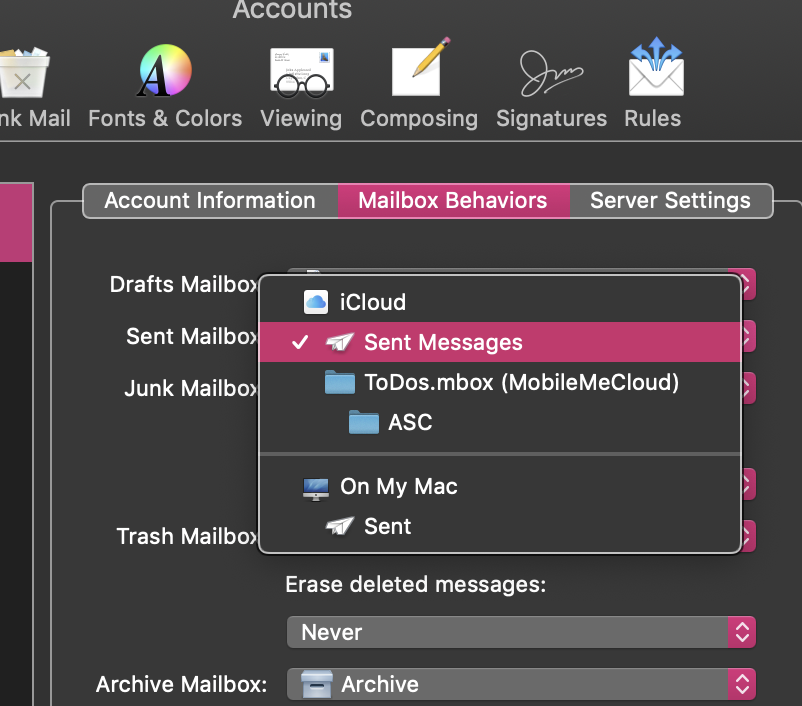Click the Composing pencil icon
802x706 pixels.
click(x=418, y=70)
